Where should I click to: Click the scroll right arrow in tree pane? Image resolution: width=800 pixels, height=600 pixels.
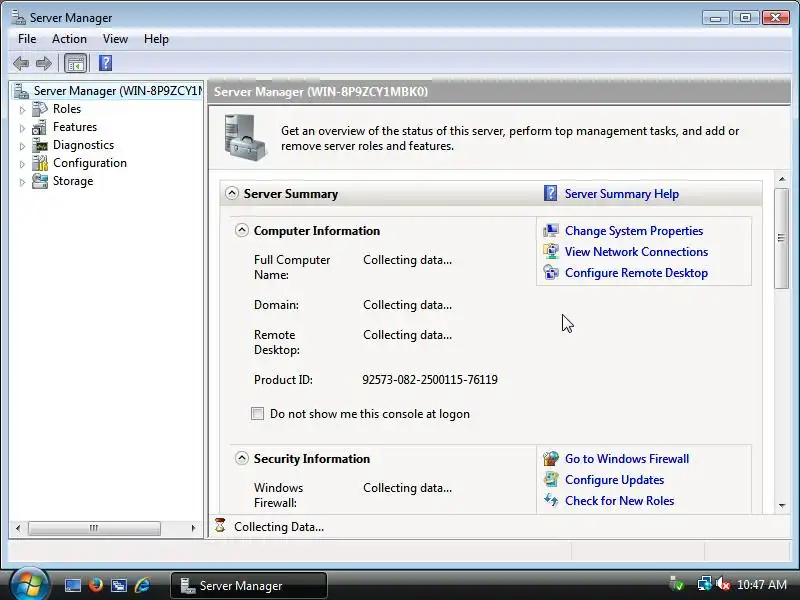[193, 528]
